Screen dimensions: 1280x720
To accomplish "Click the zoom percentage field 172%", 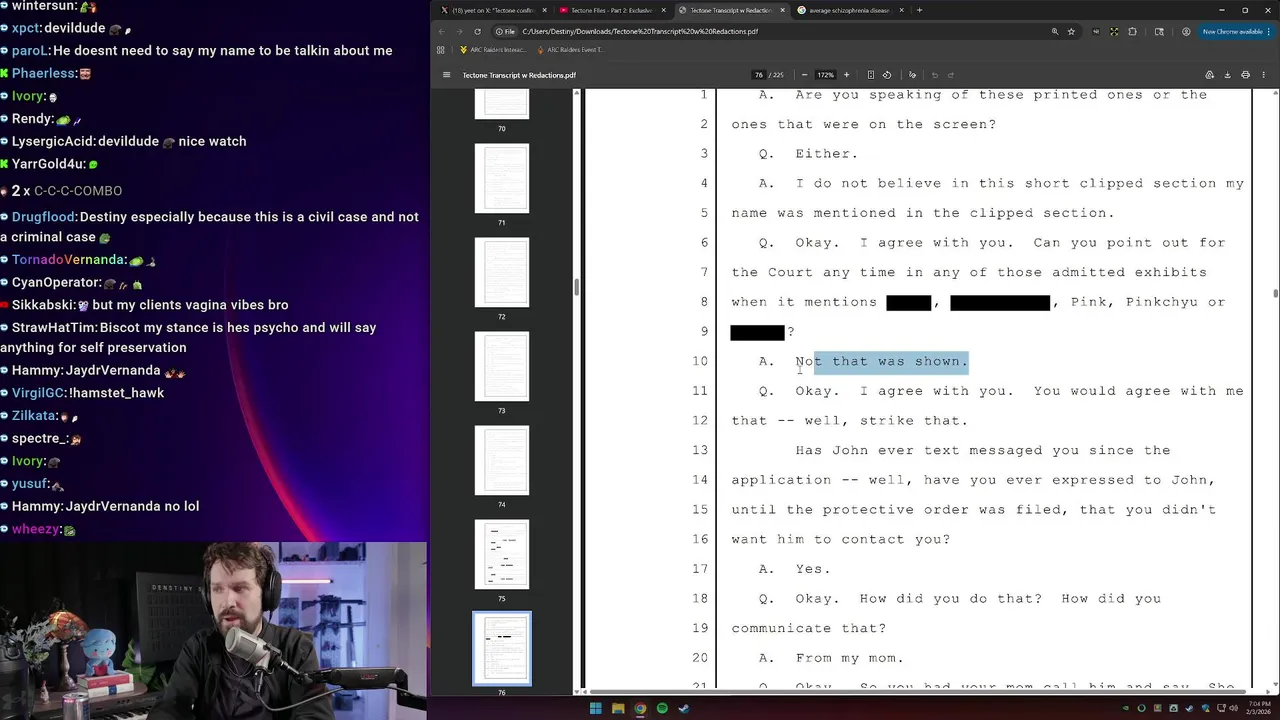I will click(x=825, y=75).
